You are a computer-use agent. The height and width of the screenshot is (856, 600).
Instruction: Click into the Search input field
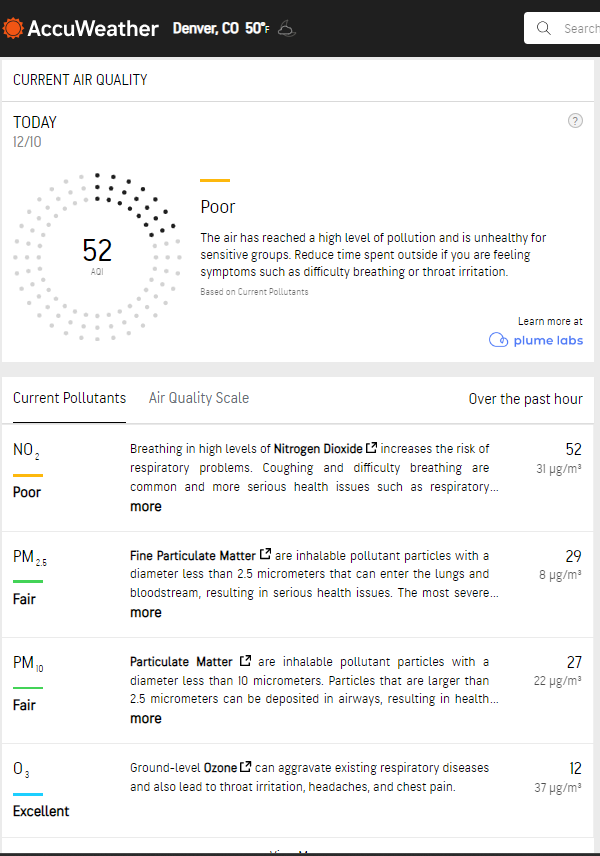coord(580,28)
